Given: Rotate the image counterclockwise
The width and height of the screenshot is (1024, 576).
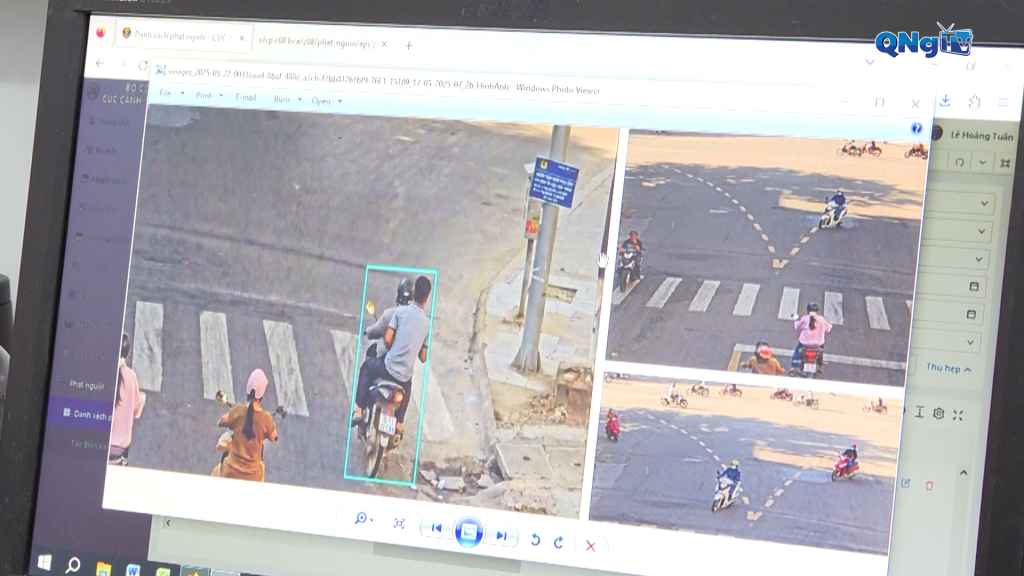Looking at the screenshot, I should 535,539.
